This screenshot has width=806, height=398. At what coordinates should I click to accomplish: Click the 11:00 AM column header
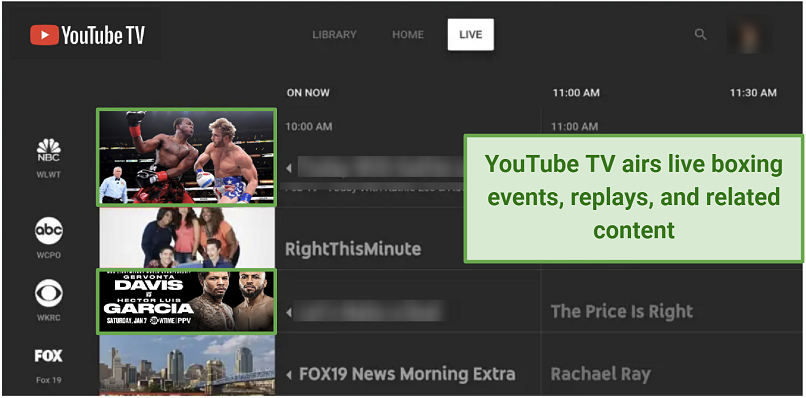point(576,93)
